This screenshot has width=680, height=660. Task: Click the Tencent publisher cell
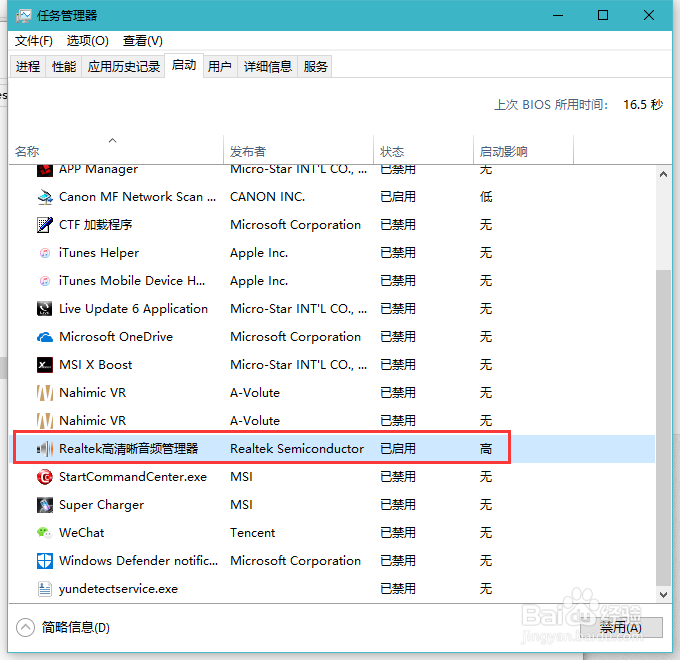point(252,533)
